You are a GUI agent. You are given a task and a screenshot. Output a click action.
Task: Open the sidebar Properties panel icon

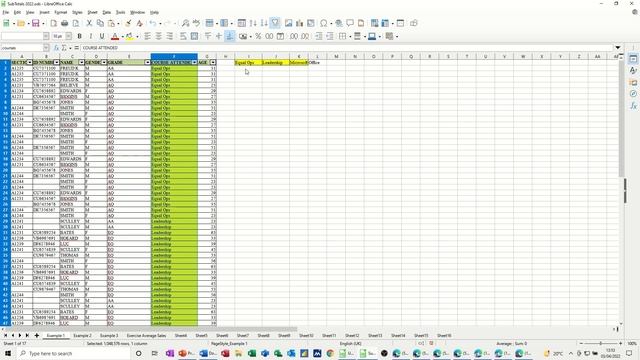tap(633, 59)
